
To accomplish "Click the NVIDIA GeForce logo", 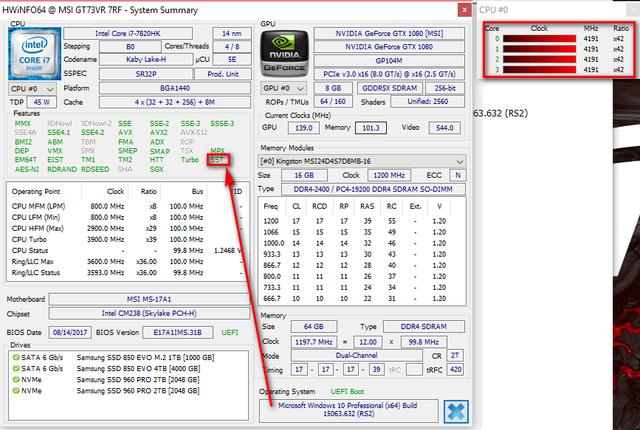I will tap(284, 53).
